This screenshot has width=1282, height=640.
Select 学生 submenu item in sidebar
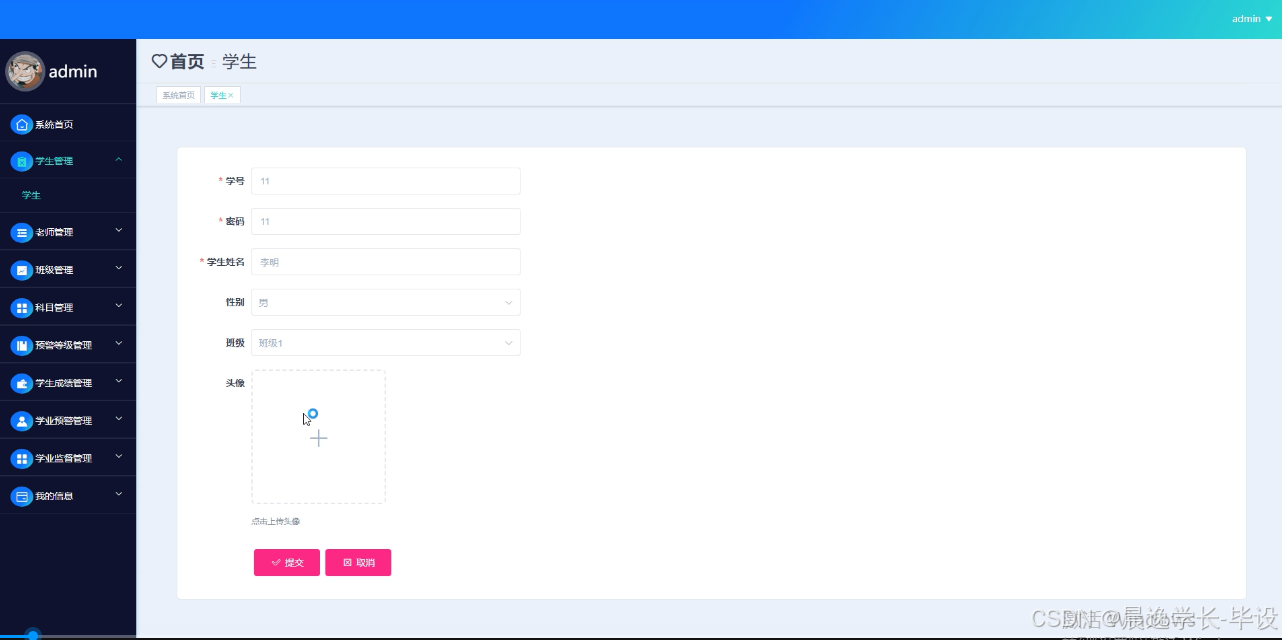click(31, 196)
